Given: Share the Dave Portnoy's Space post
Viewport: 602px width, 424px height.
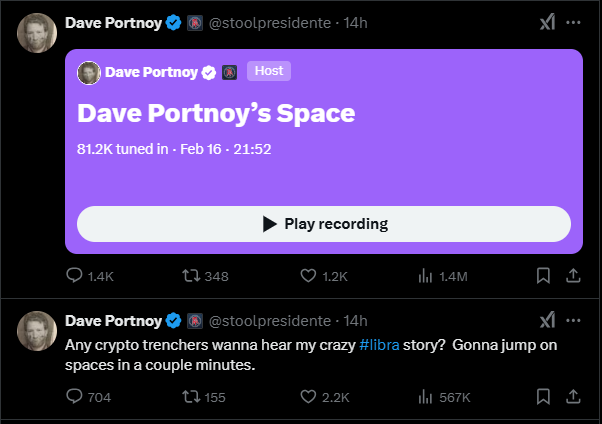Looking at the screenshot, I should [x=573, y=275].
